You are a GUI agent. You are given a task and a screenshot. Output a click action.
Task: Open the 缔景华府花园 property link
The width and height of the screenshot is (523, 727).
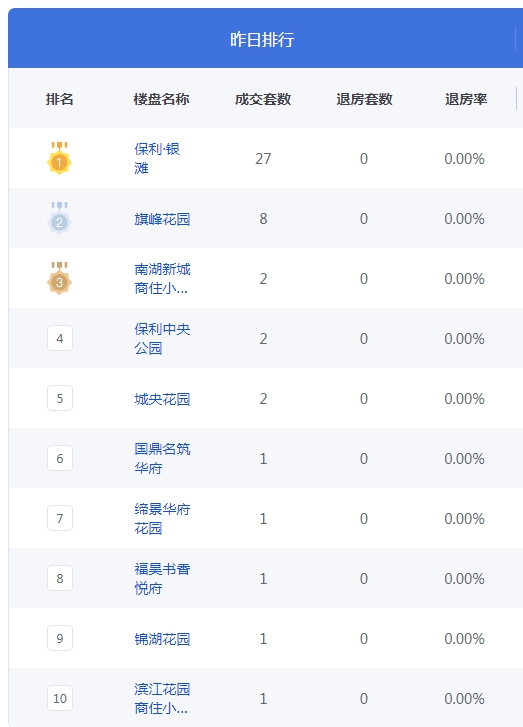click(x=162, y=518)
